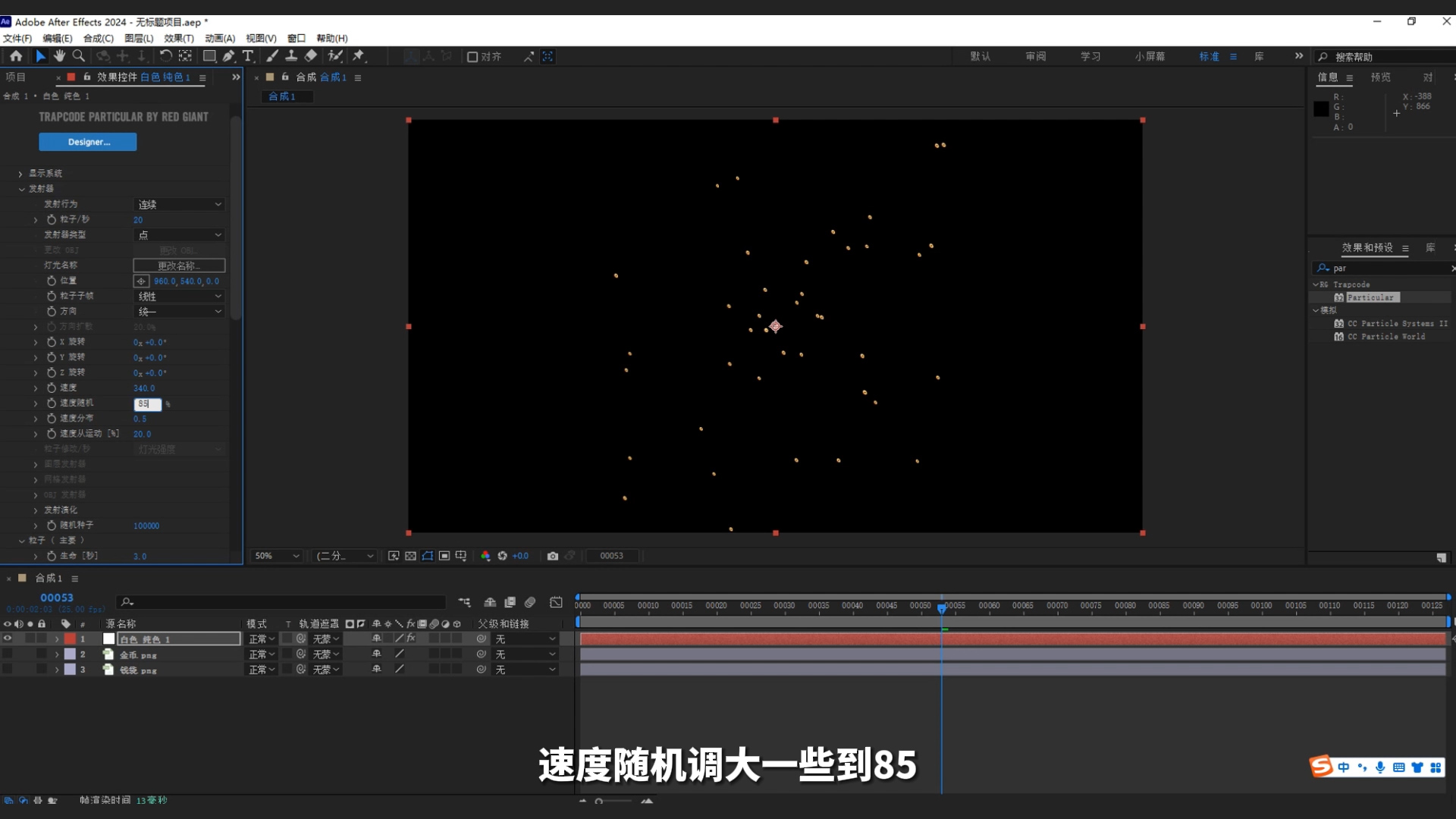Screen dimensions: 1456x819
Task: Solo the 白色 纯色 1 layer
Action: click(30, 639)
